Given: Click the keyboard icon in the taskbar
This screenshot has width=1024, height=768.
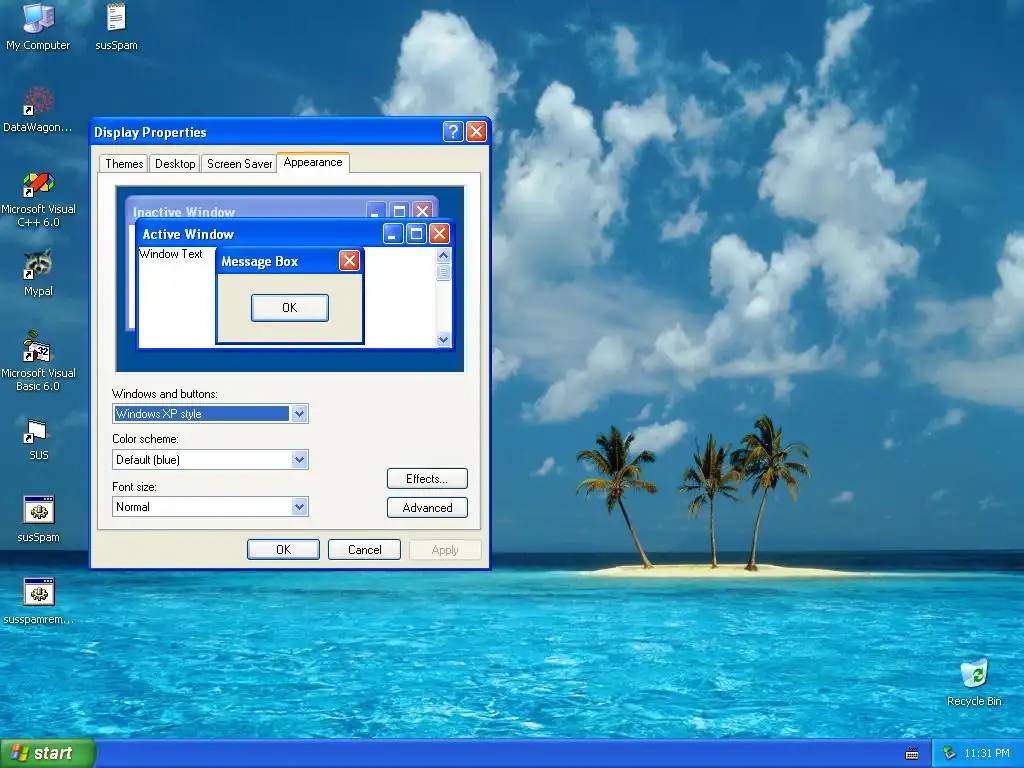Looking at the screenshot, I should coord(912,754).
